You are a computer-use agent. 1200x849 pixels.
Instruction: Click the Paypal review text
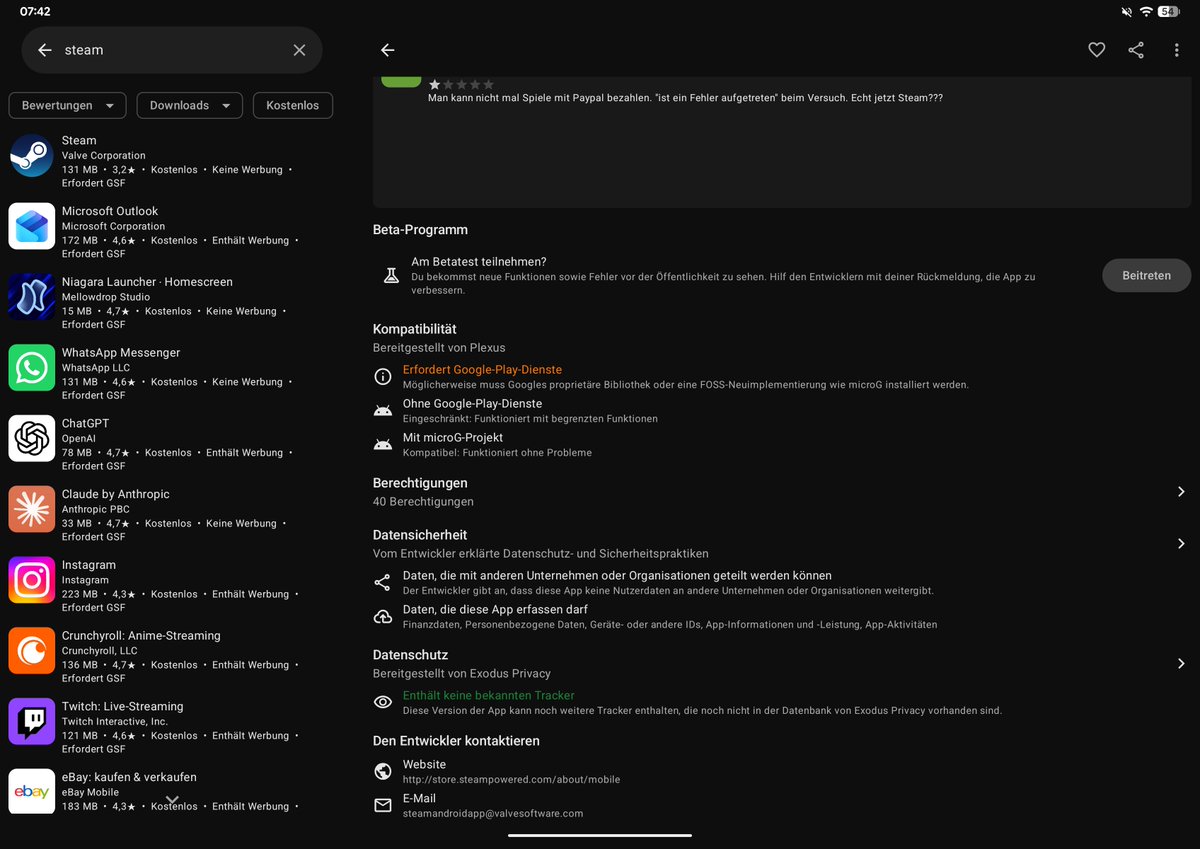point(685,98)
